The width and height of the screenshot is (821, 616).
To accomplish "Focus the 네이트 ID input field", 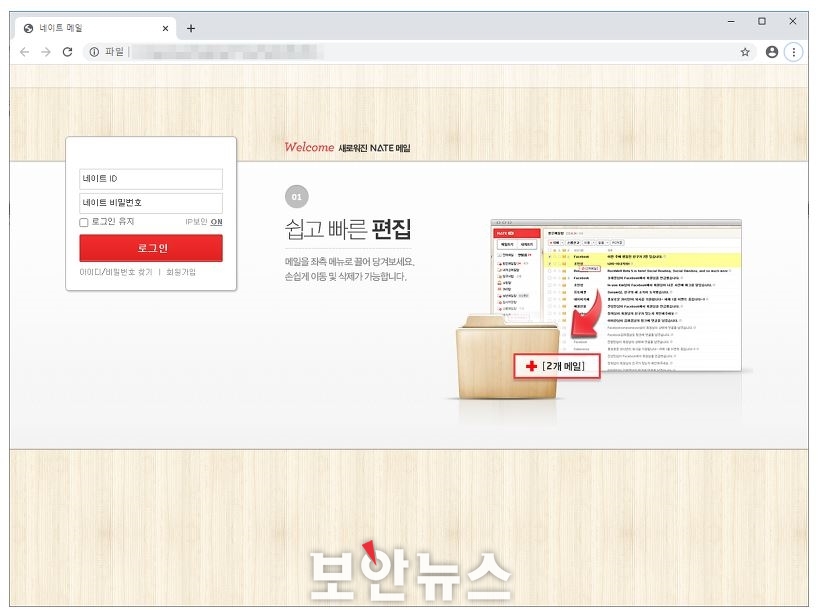I will pyautogui.click(x=151, y=179).
